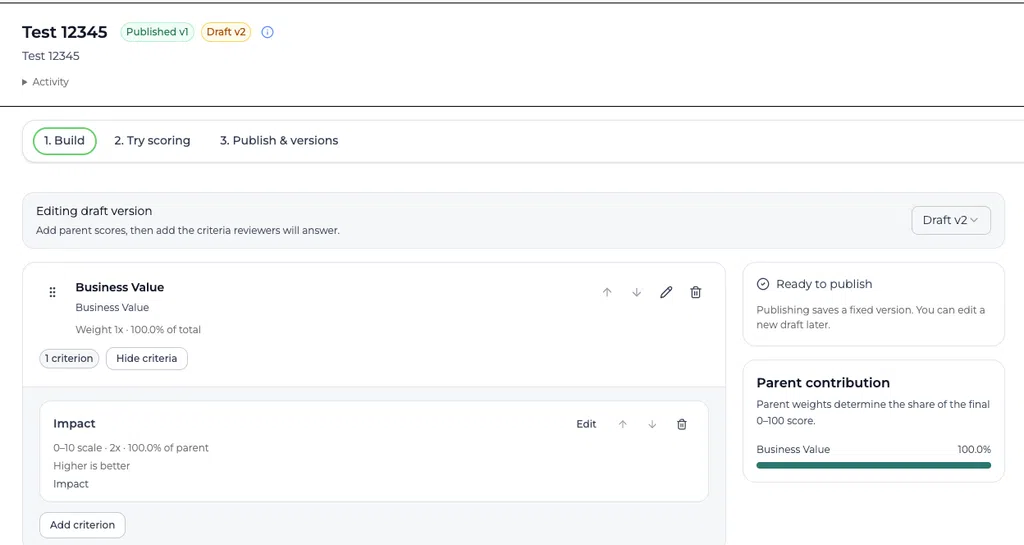Click Edit on the Impact criterion
Viewport: 1024px width, 545px height.
pos(586,424)
